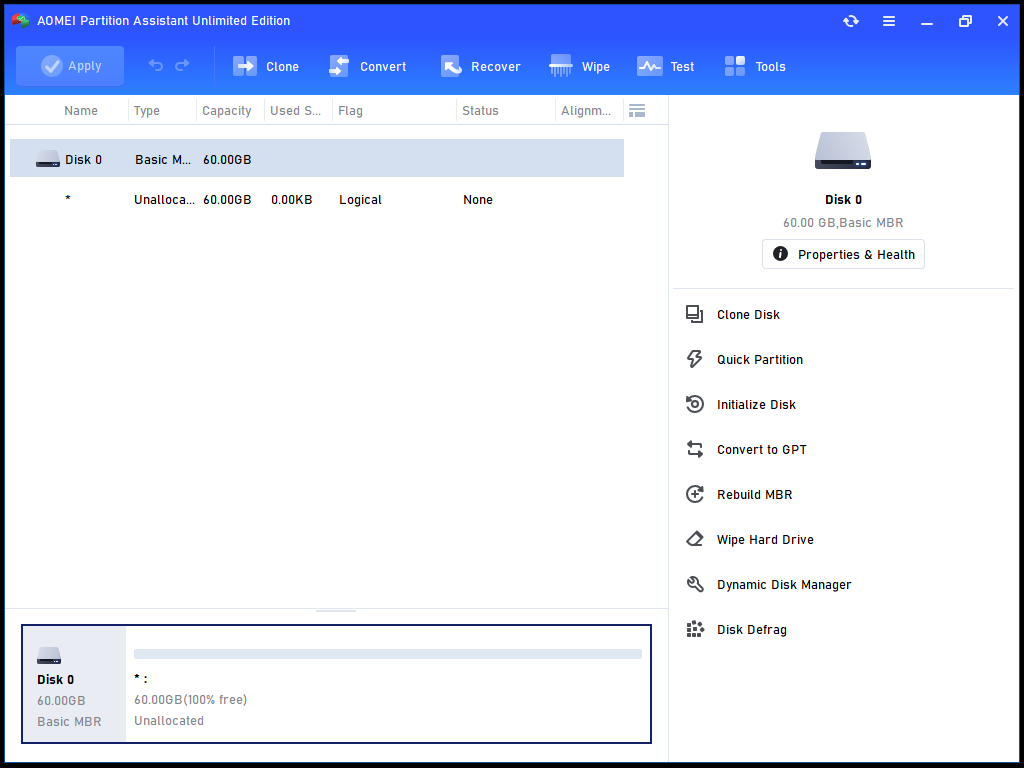Click the Status column header
Screen dimensions: 1024x768
tap(481, 110)
